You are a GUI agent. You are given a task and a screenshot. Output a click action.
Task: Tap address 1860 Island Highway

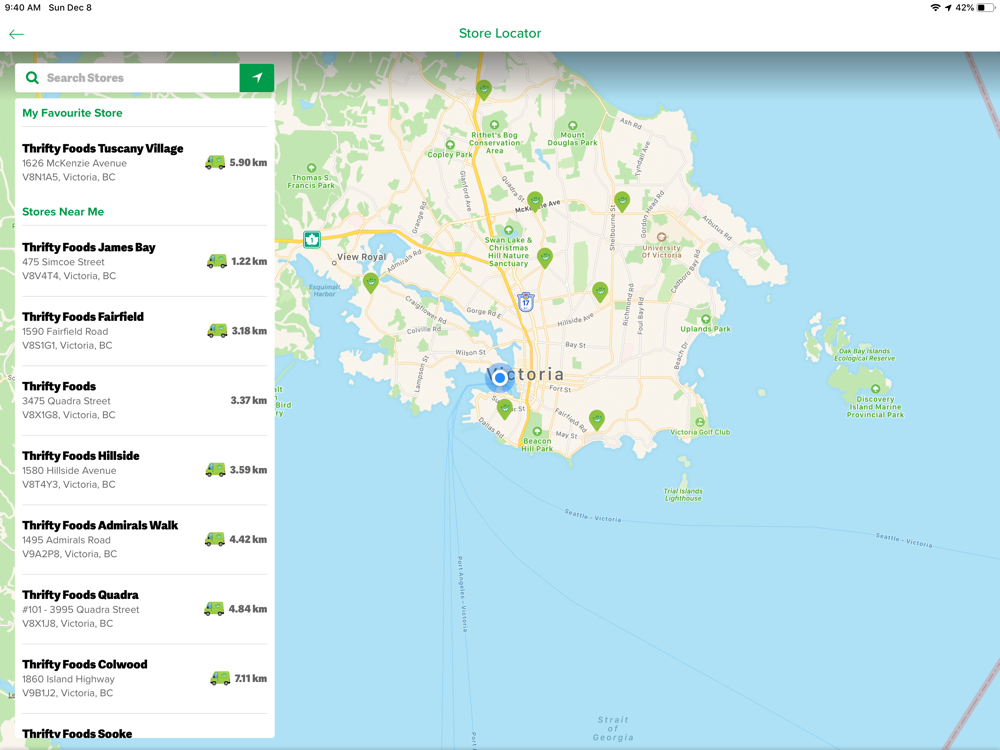[x=68, y=679]
